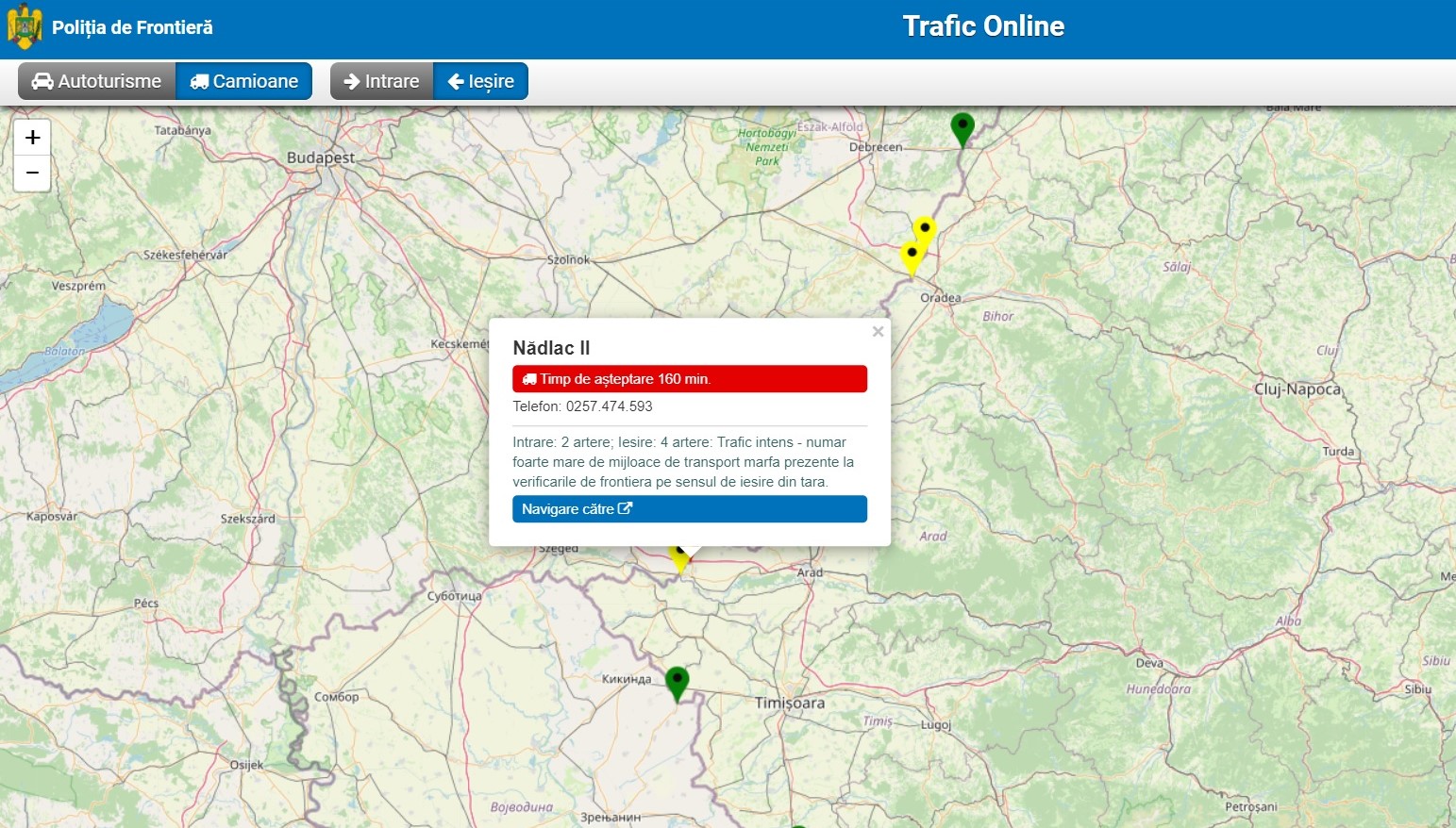Zoom out the map with minus button
Image resolution: width=1456 pixels, height=828 pixels.
click(x=32, y=174)
